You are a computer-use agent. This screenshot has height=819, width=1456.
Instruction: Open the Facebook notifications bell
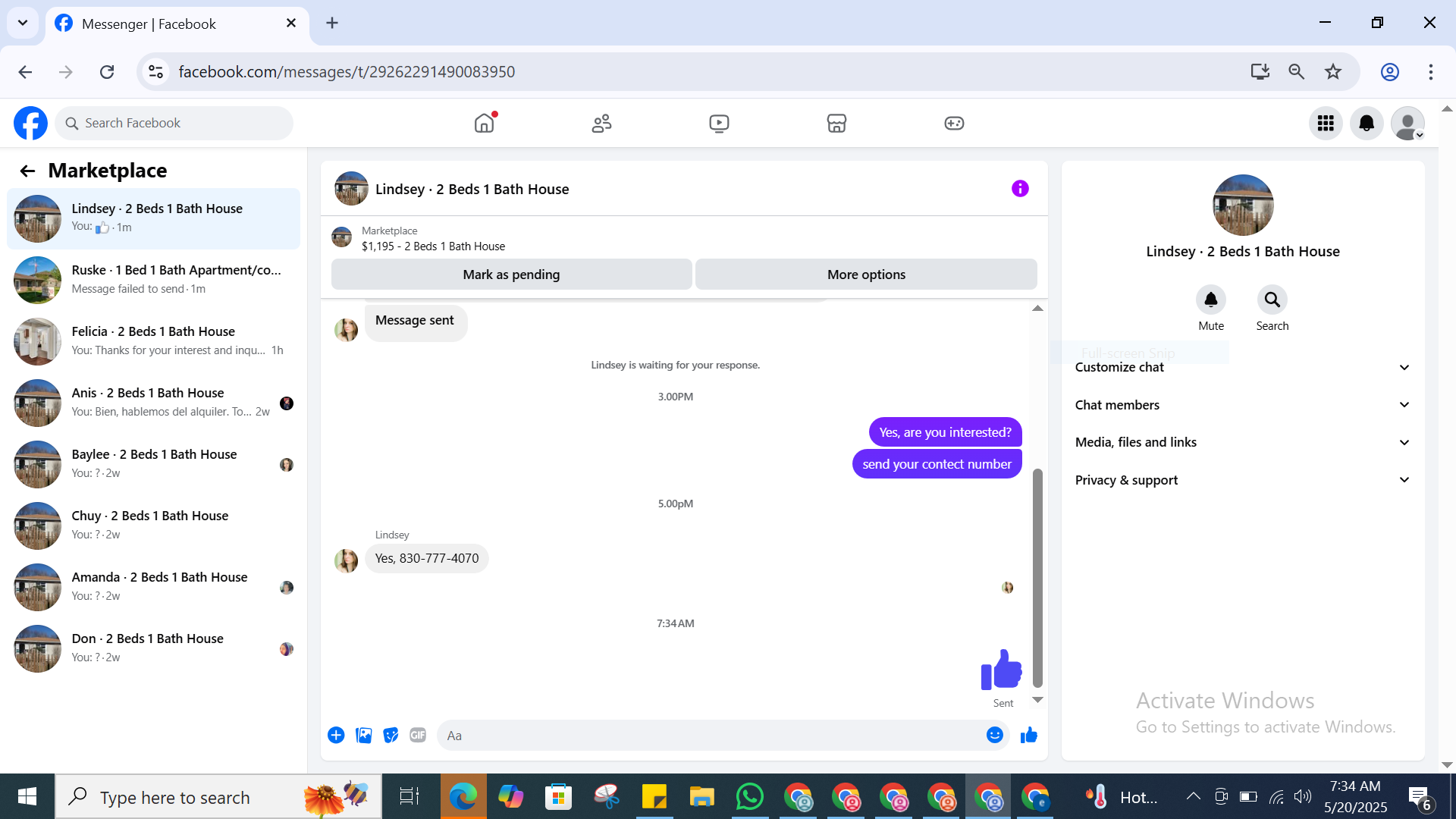1367,123
